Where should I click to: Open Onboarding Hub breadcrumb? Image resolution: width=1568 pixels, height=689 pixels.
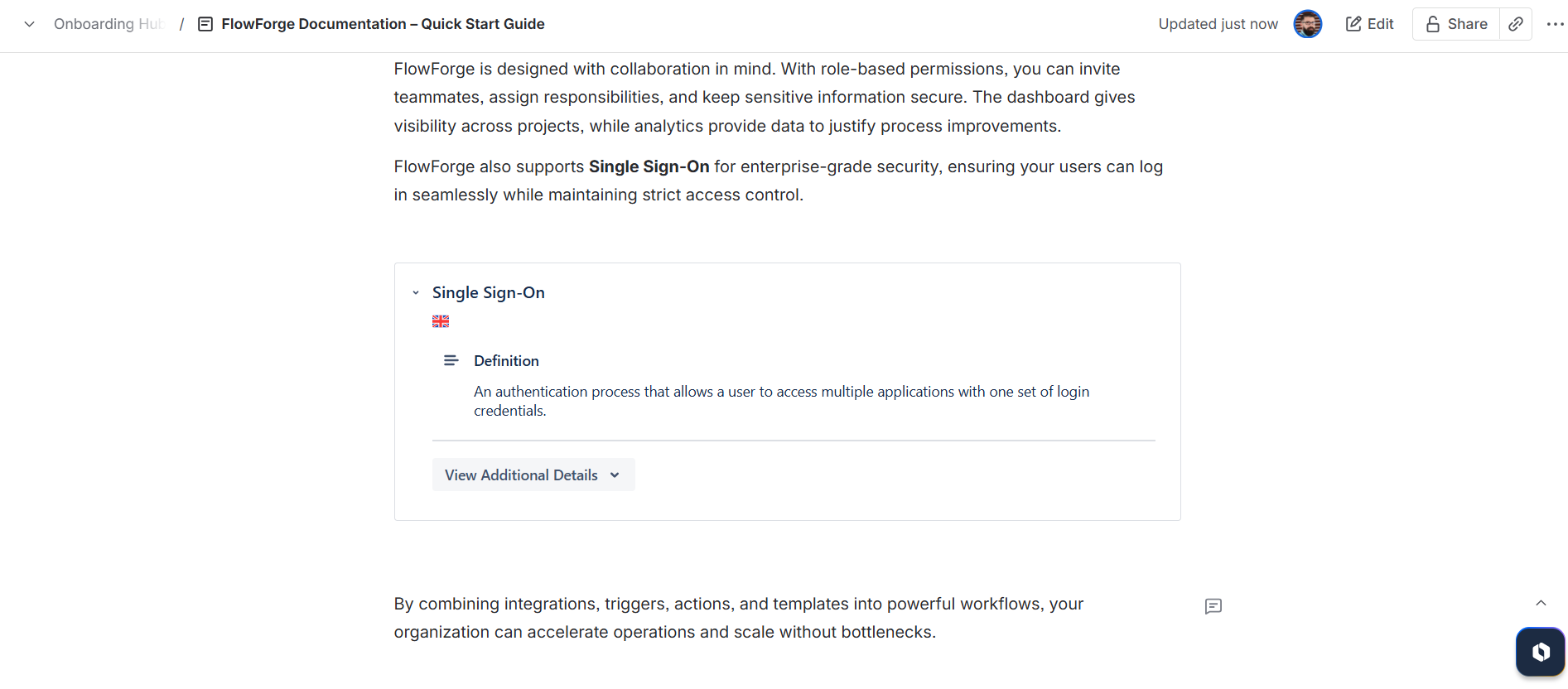click(109, 24)
